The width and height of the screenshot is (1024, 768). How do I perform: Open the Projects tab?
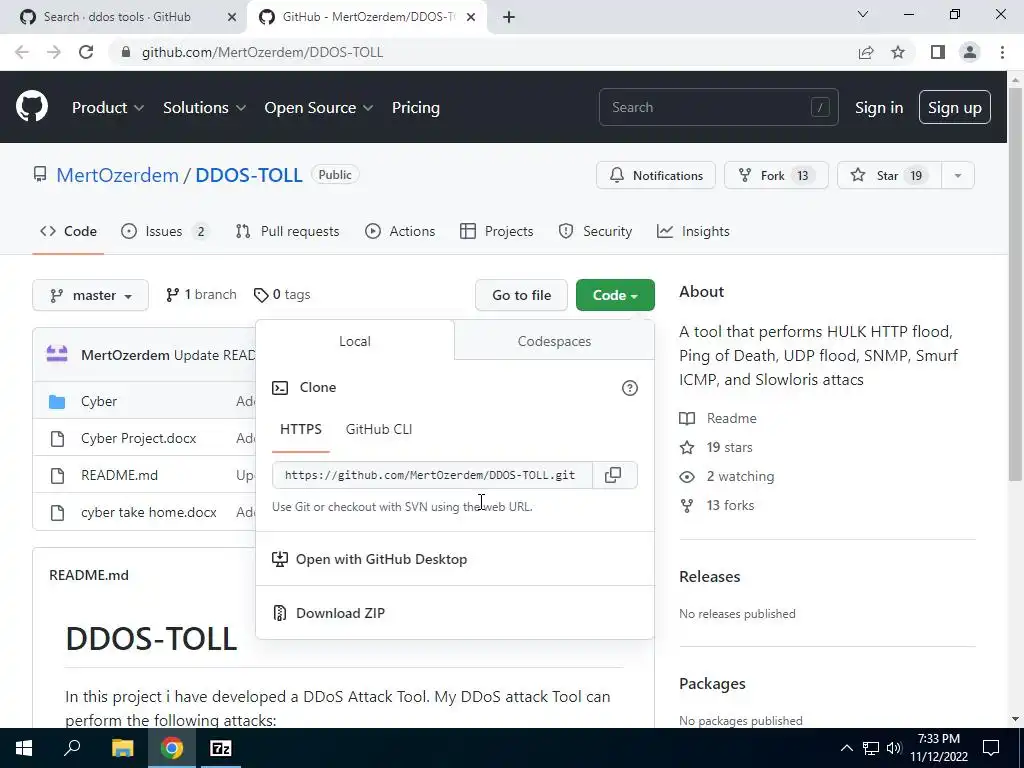pyautogui.click(x=497, y=231)
